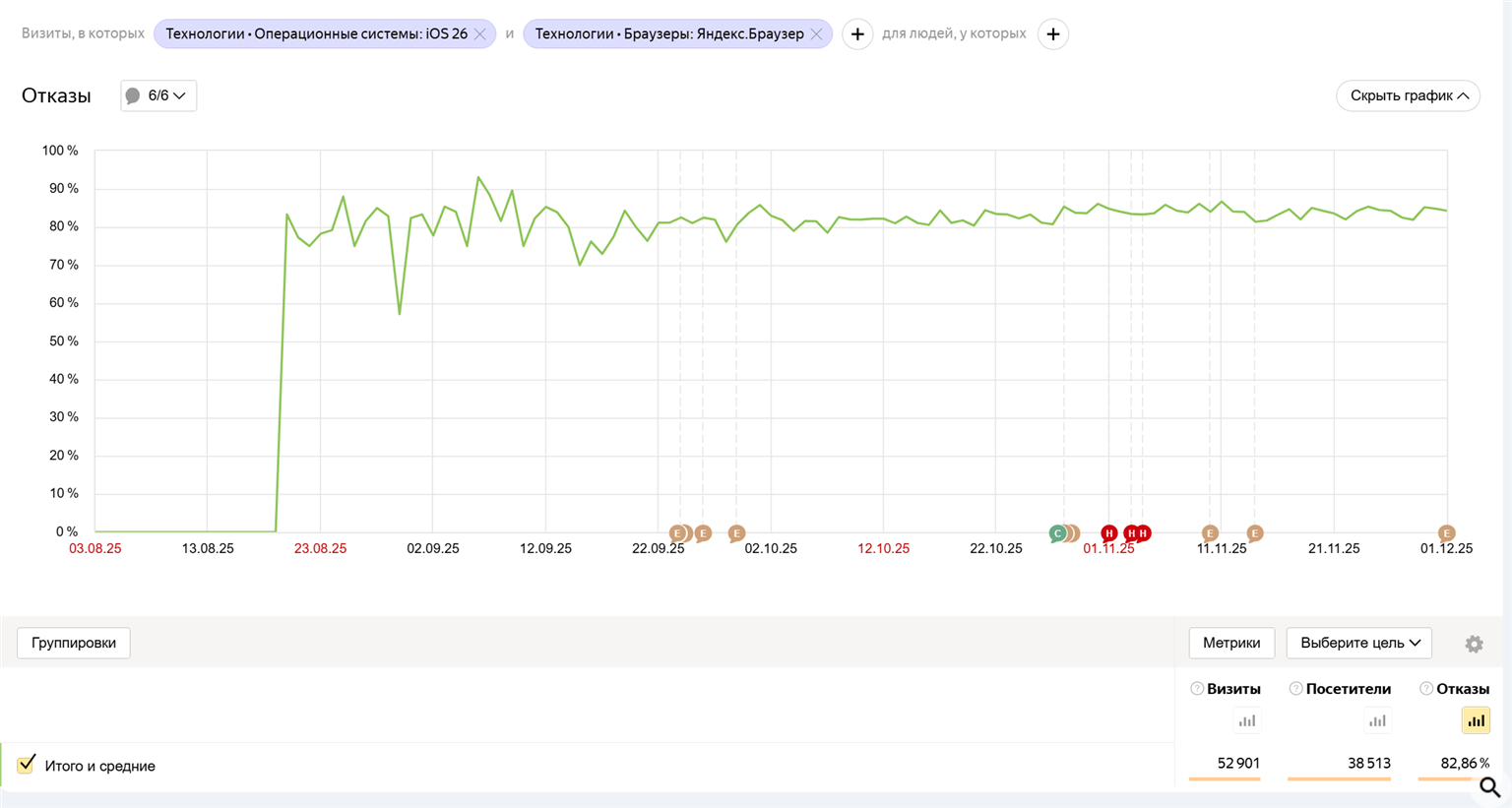
Task: Collapse the chart using 'Скрыть график'
Action: (1408, 95)
